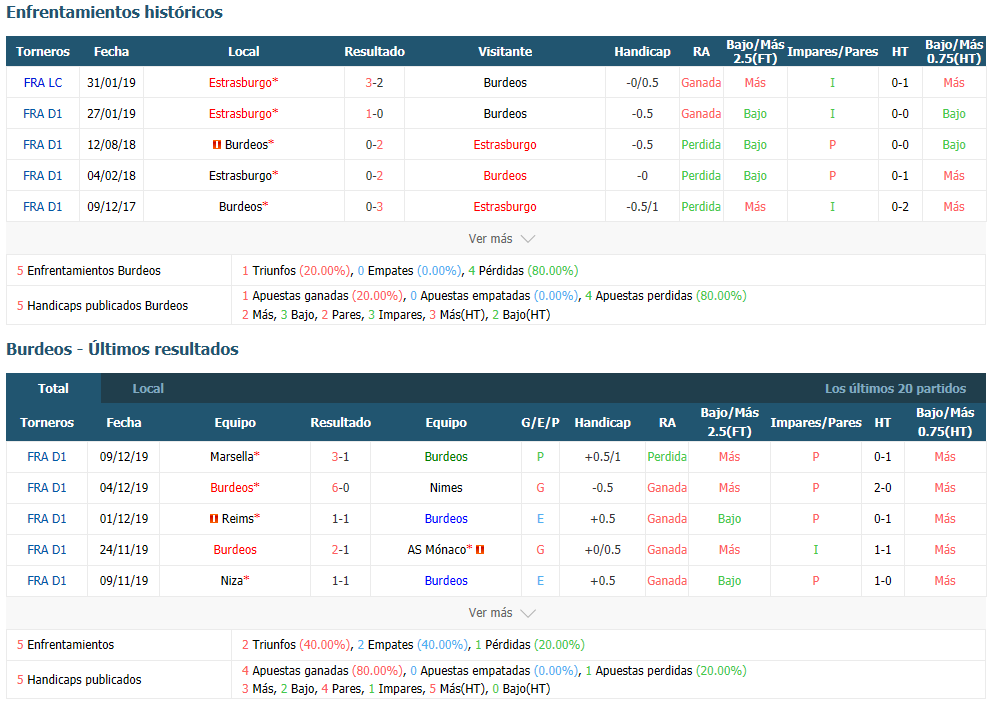Click Reims team name
This screenshot has width=994, height=704.
[238, 518]
